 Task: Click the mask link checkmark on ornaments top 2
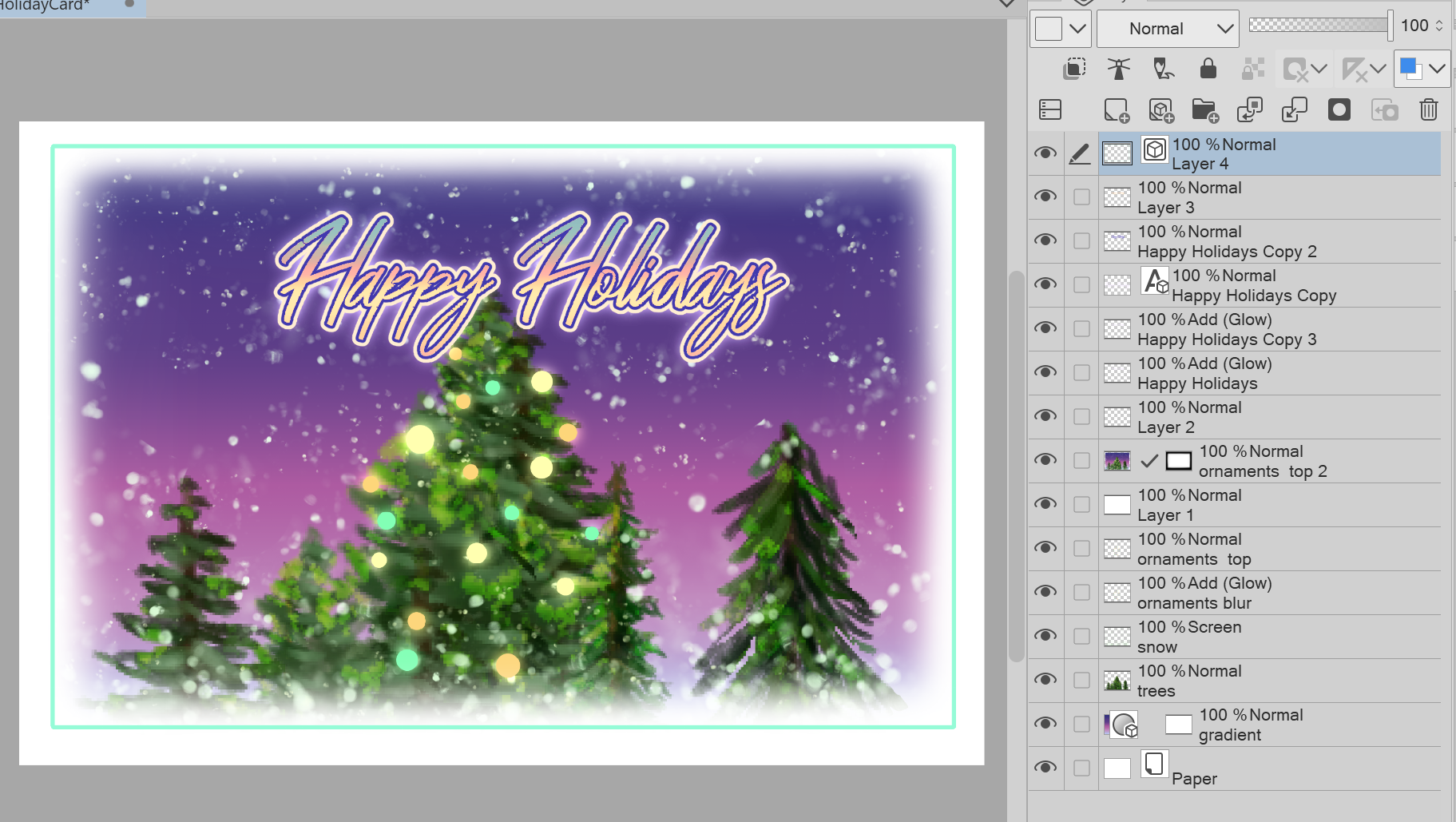coord(1149,461)
